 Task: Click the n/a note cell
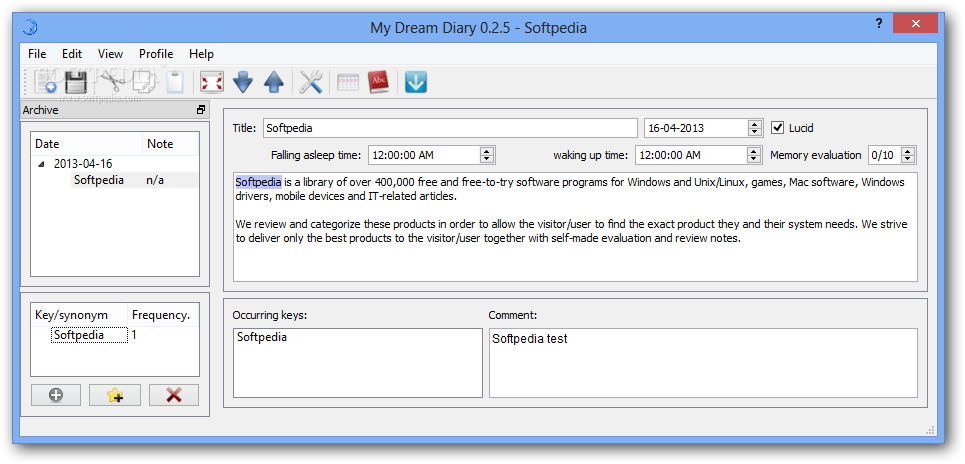pos(155,180)
